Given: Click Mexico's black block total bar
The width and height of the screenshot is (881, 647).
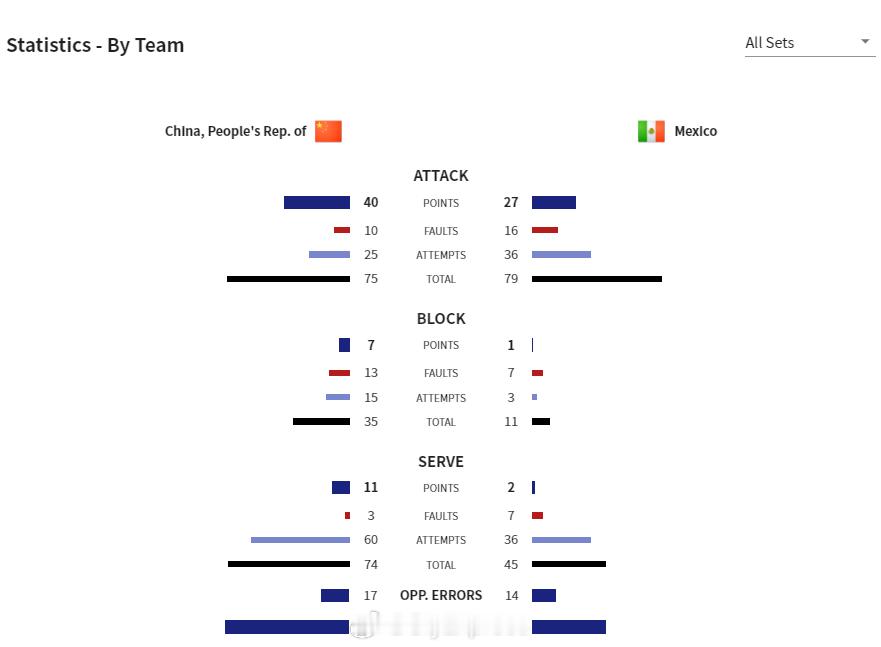Looking at the screenshot, I should click(541, 421).
